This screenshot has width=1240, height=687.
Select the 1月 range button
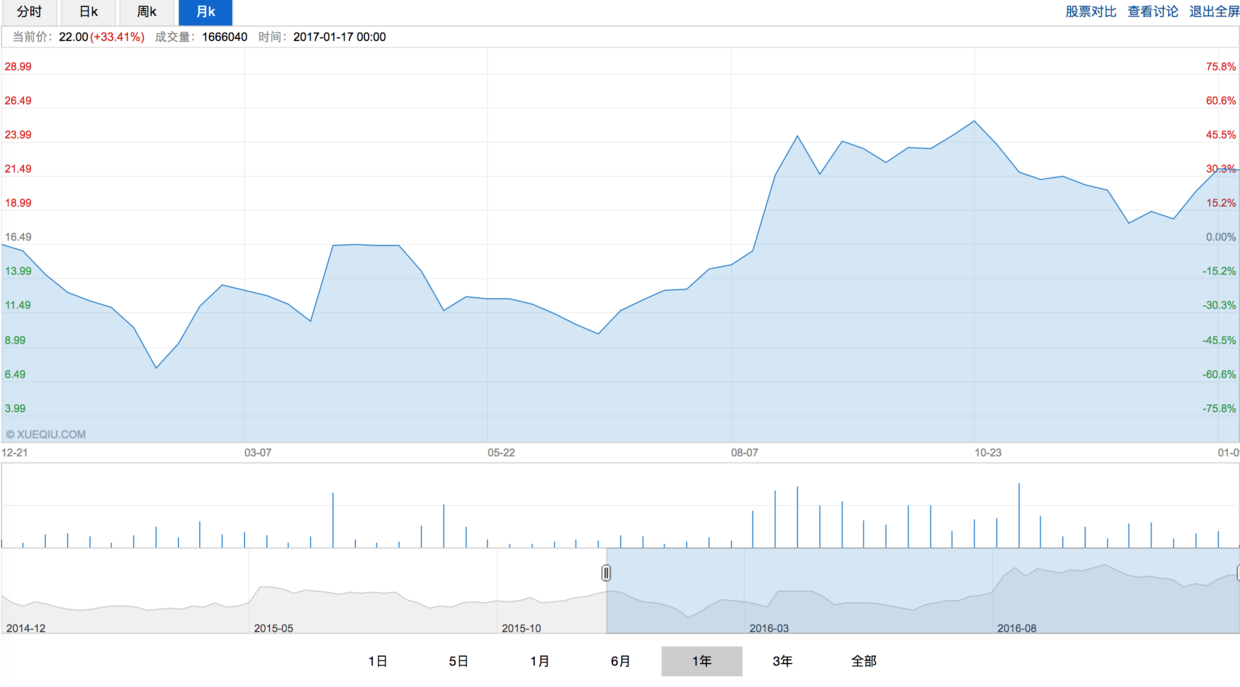click(540, 661)
